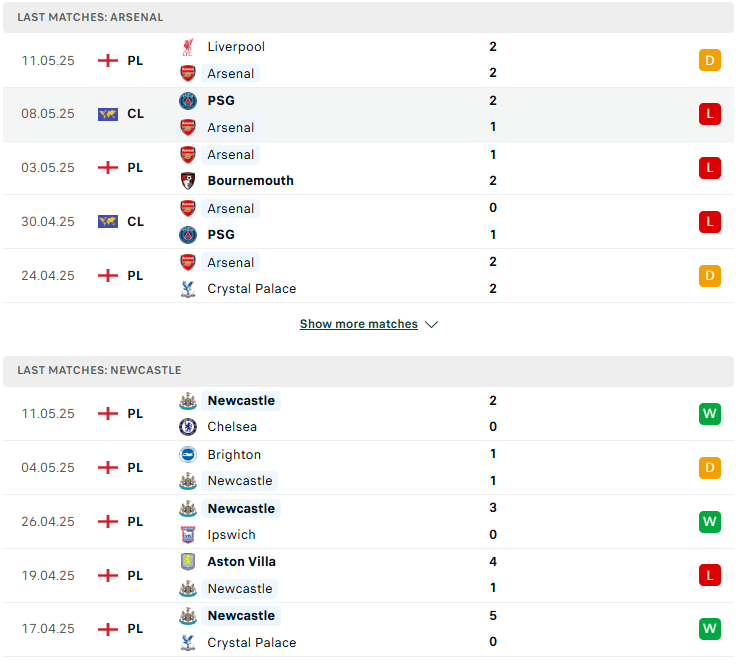Click Crystal Palace crest in 17.04.25 match

(x=188, y=643)
